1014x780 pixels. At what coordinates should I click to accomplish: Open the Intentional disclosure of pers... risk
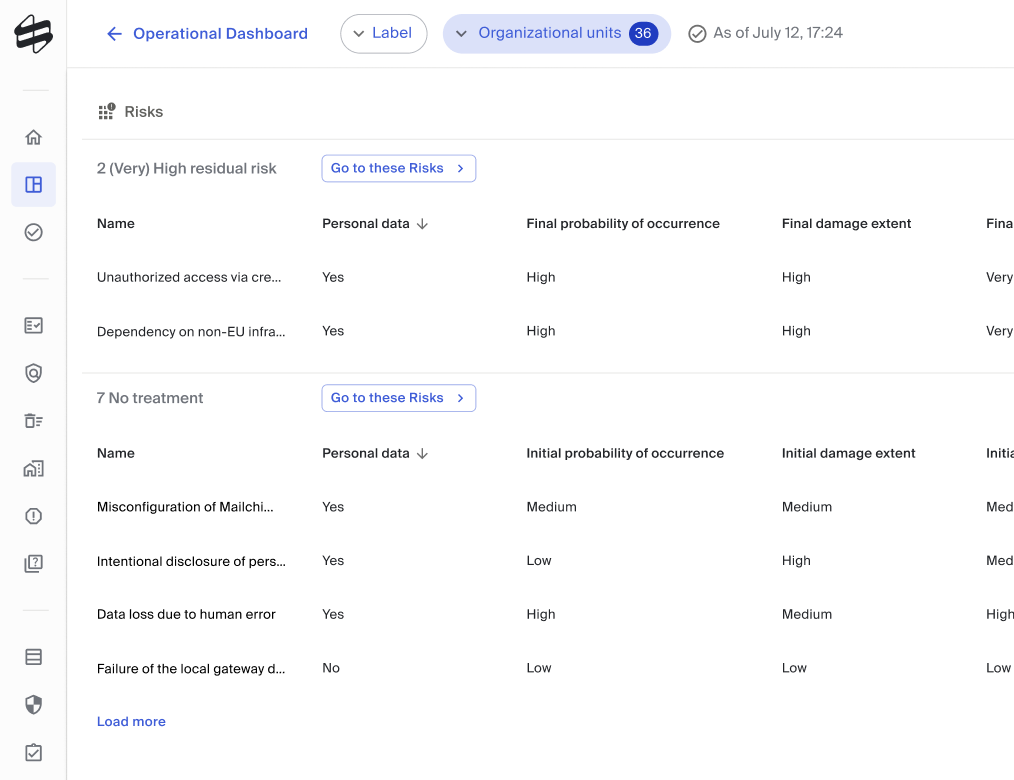point(191,561)
